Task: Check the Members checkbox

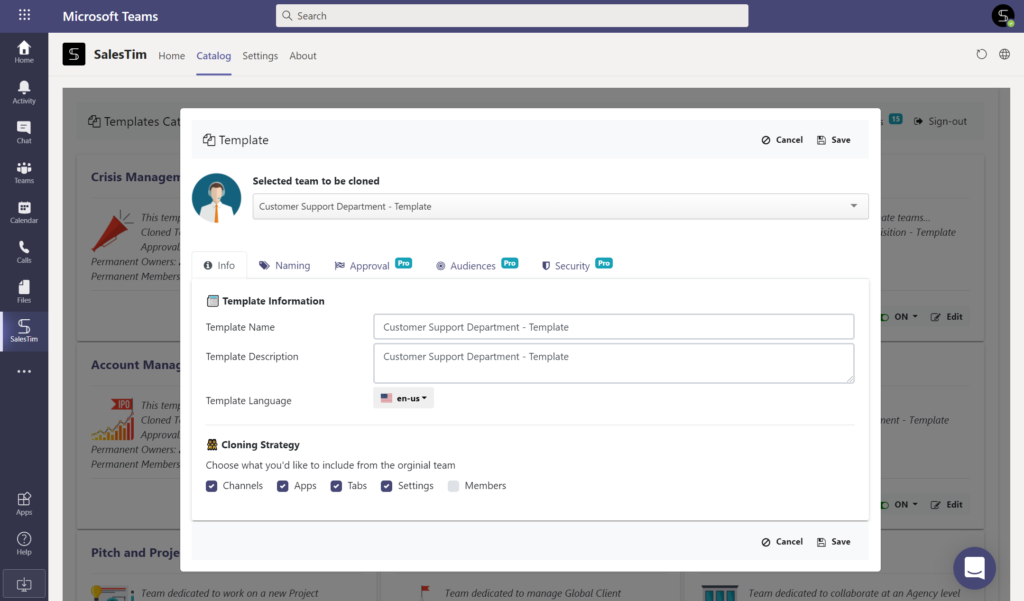Action: pos(453,486)
